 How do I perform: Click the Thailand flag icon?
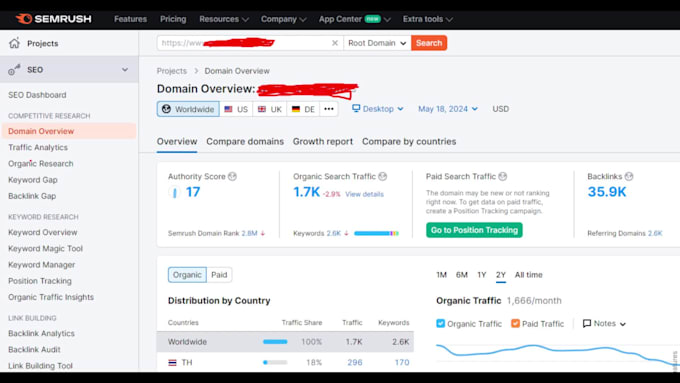173,362
